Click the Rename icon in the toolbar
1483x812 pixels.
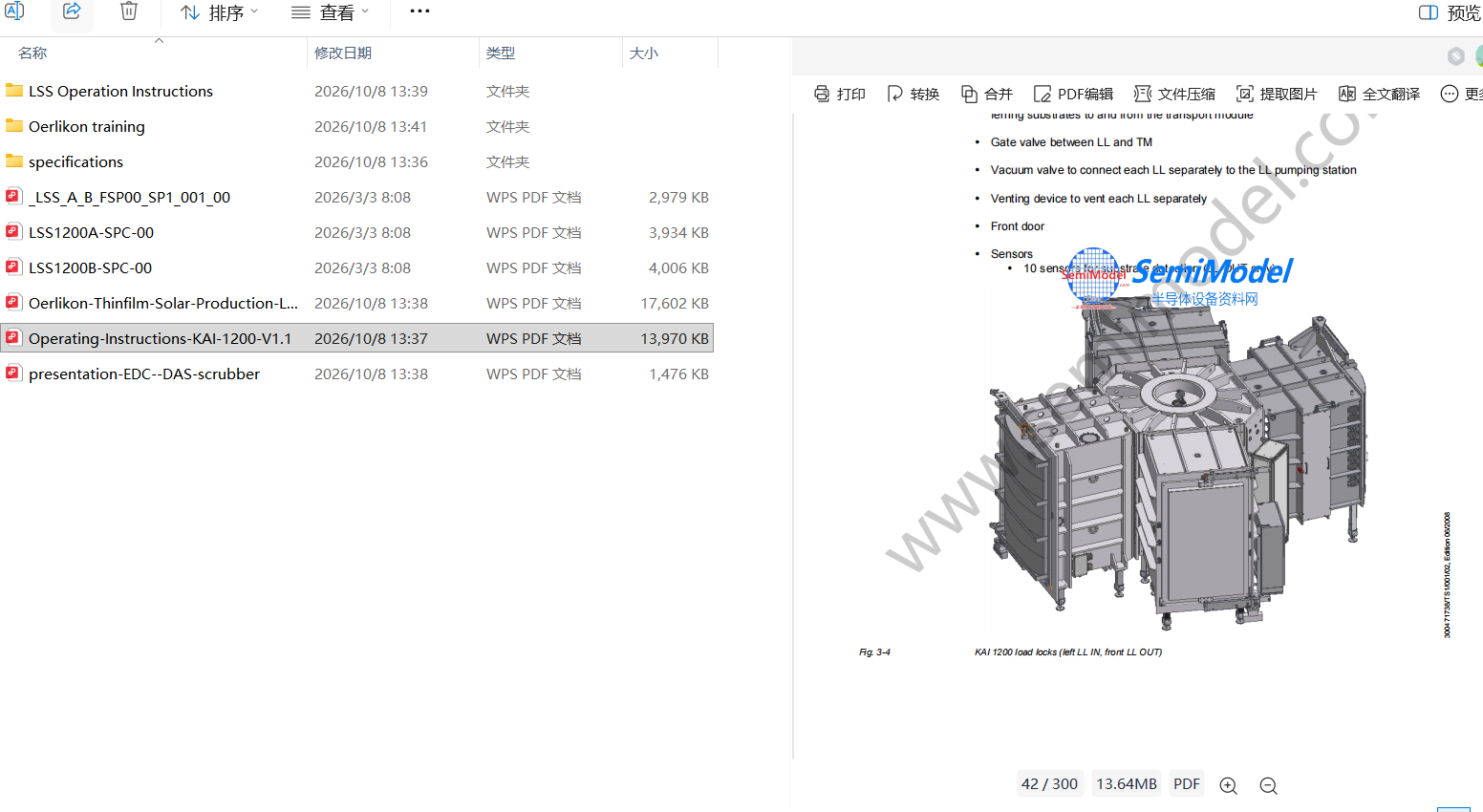coord(15,11)
